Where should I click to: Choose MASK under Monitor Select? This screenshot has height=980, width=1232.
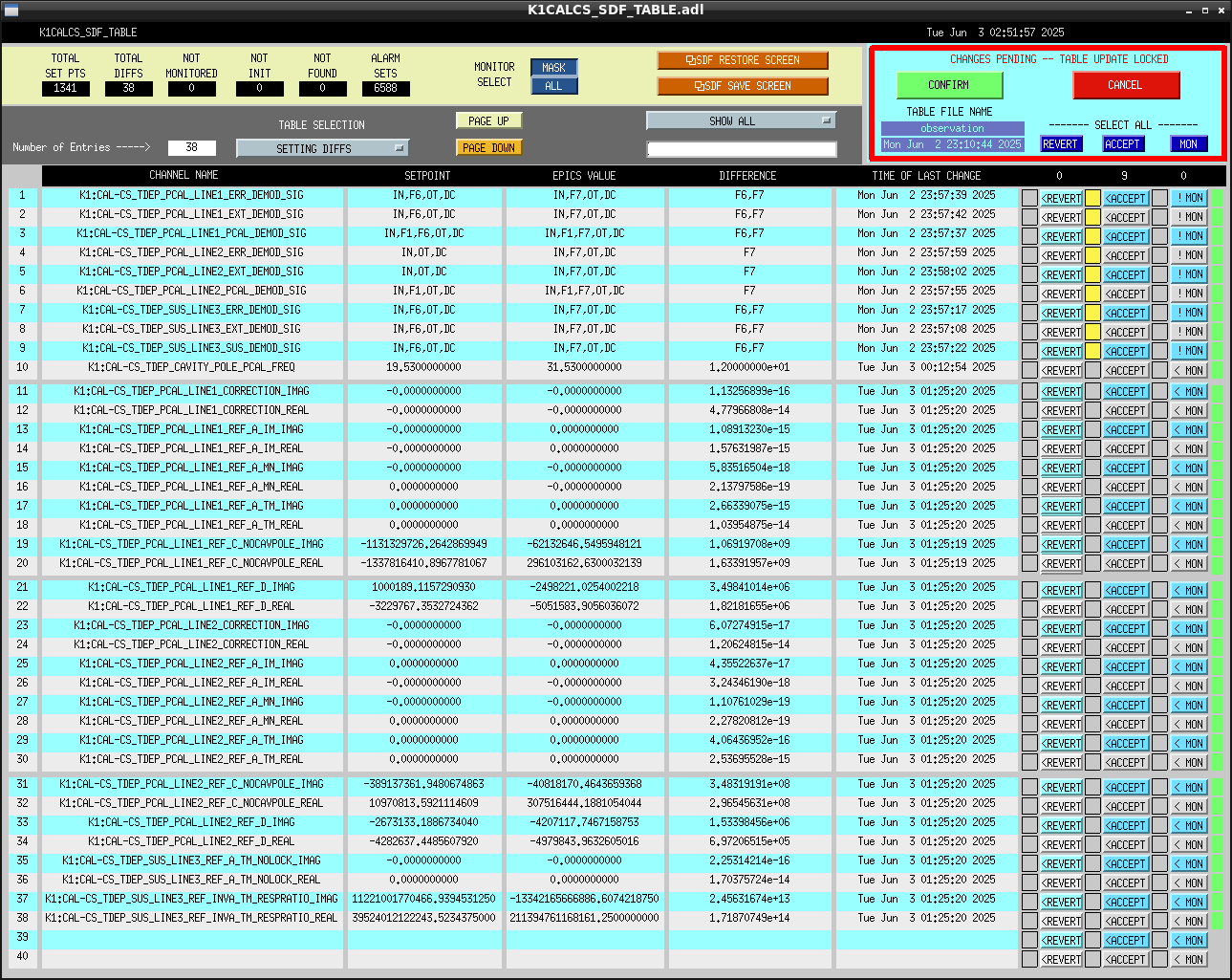pyautogui.click(x=554, y=68)
